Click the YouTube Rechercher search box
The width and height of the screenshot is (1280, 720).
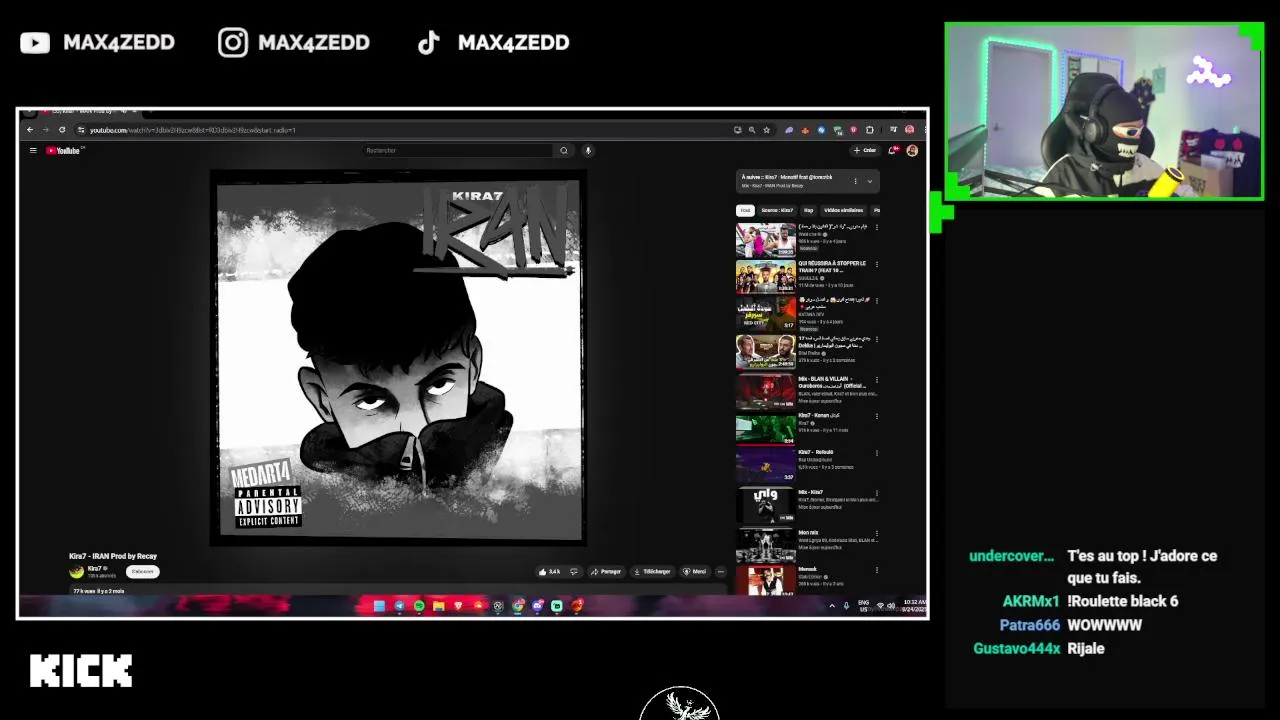tap(458, 151)
